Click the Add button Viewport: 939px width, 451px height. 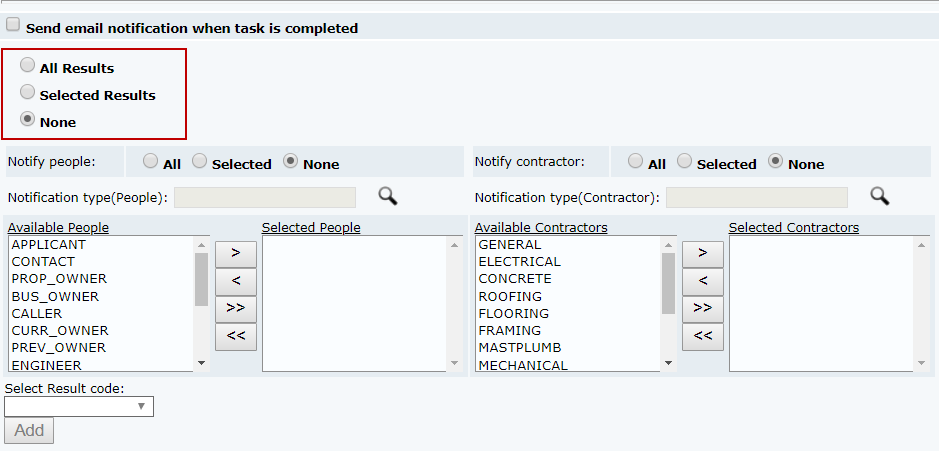pyautogui.click(x=29, y=430)
